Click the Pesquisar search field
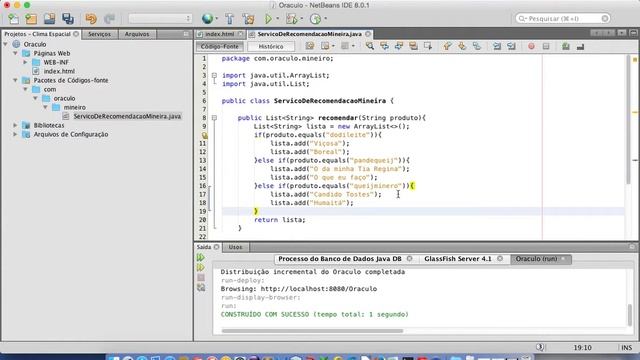The width and height of the screenshot is (640, 360). click(x=563, y=18)
